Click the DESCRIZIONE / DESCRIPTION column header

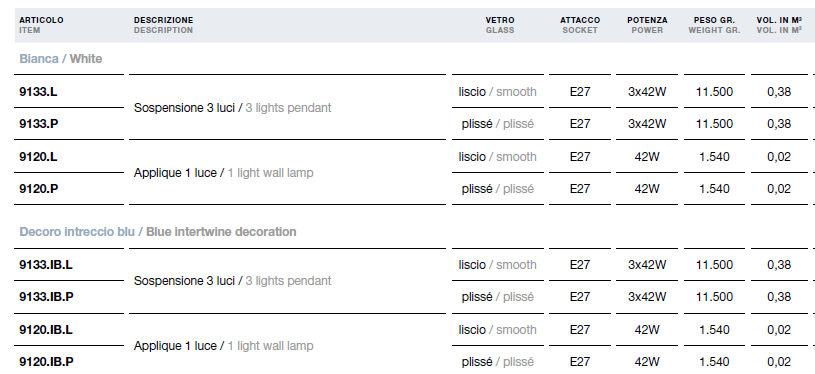pos(163,25)
